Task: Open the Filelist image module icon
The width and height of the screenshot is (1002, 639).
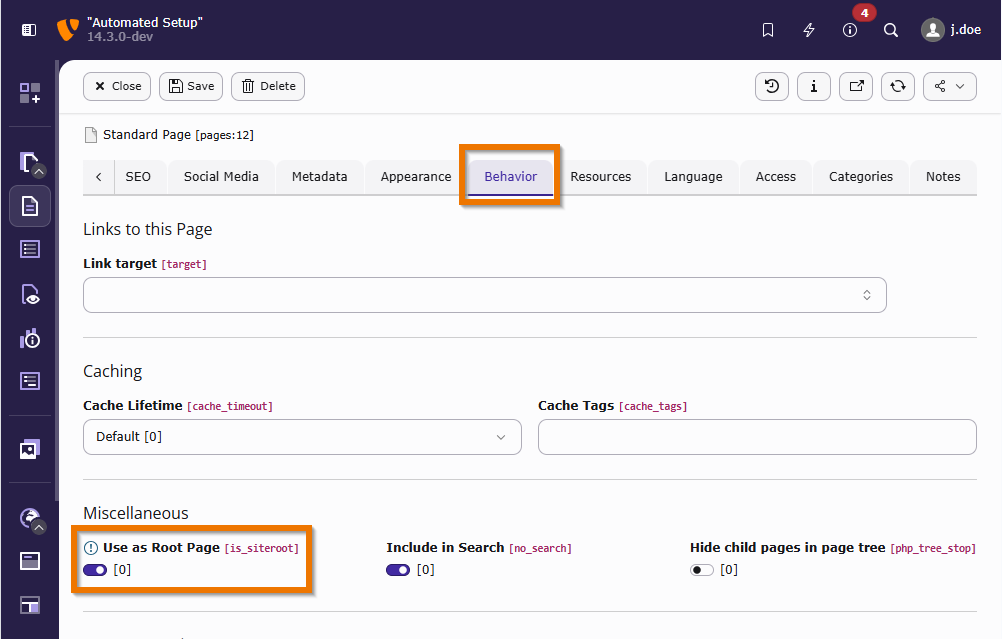Action: pos(30,449)
